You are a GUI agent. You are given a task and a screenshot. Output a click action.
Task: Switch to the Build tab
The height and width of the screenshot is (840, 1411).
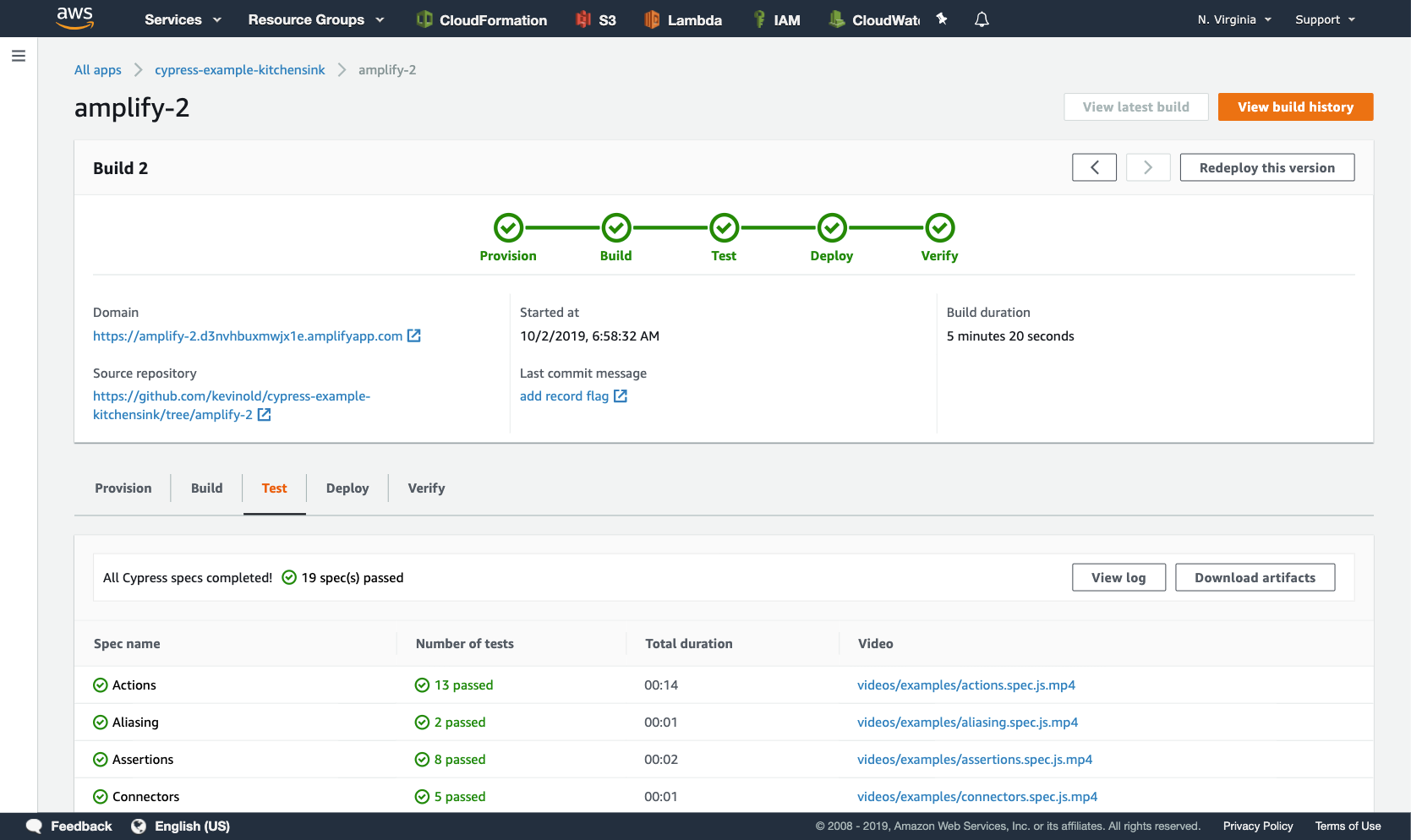(x=207, y=488)
